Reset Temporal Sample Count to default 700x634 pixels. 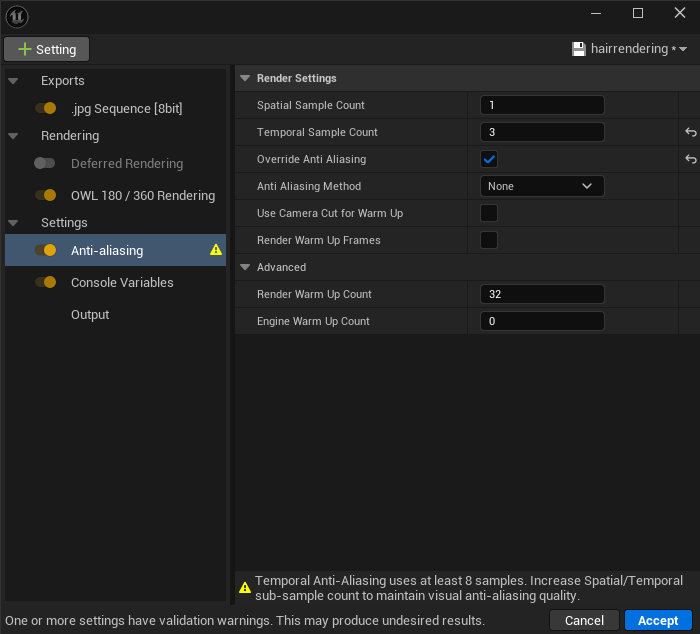(x=689, y=132)
